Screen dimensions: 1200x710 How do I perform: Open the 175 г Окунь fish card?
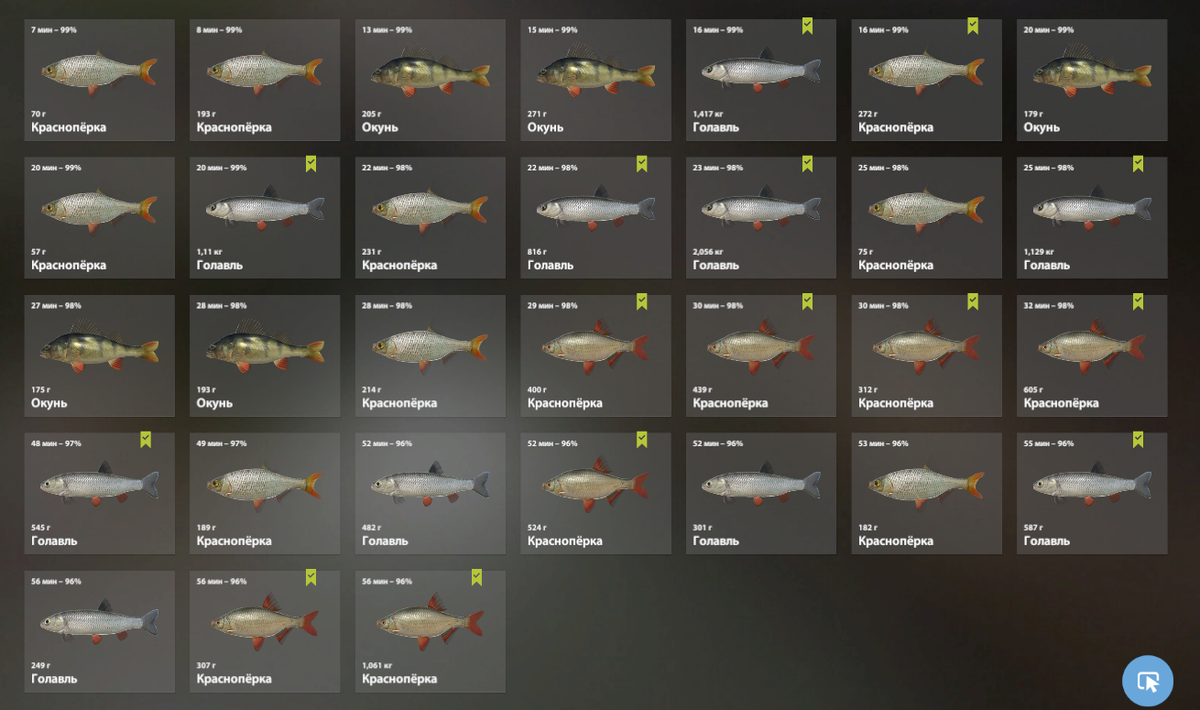[99, 356]
